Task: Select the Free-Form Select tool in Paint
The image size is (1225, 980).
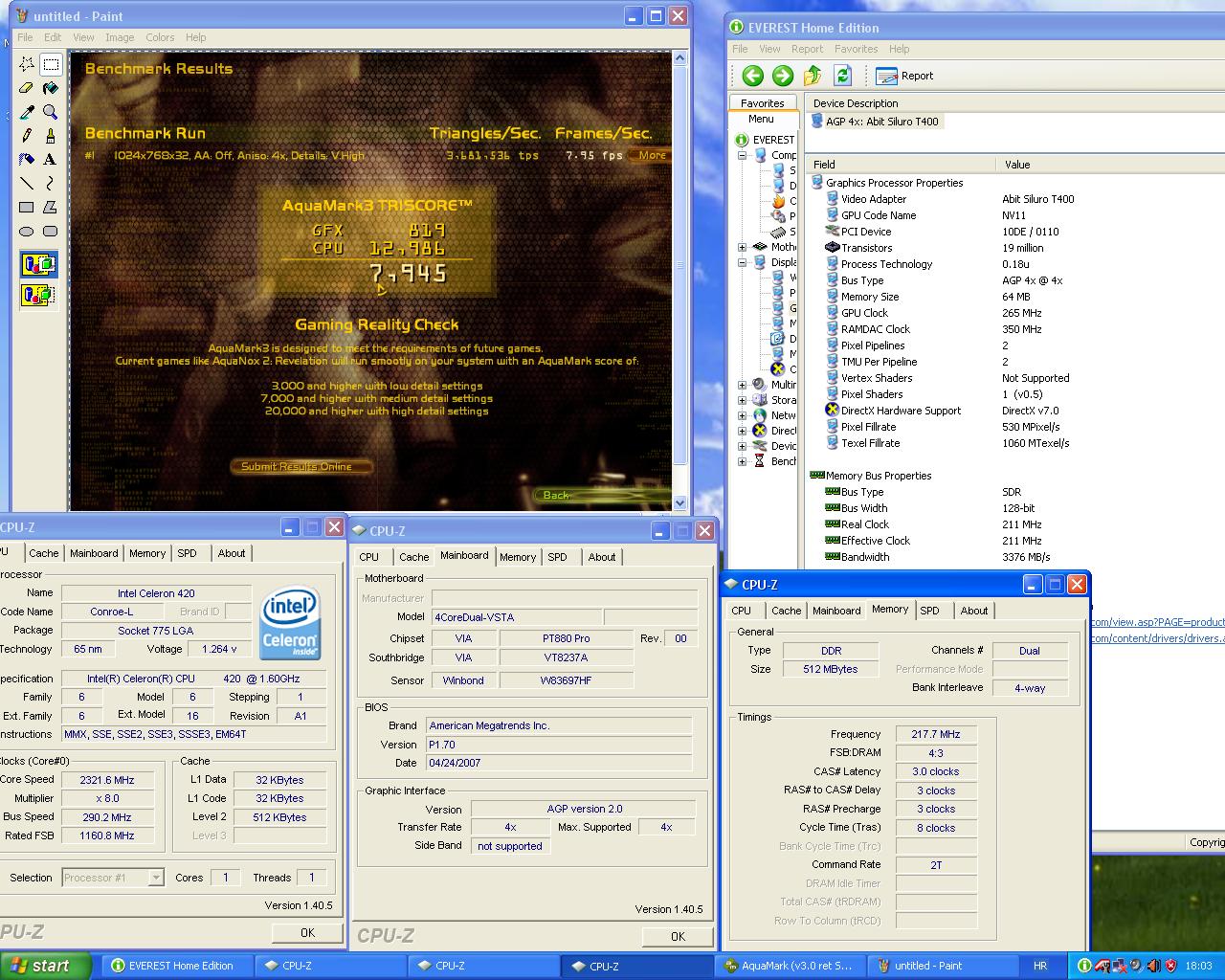Action: coord(27,64)
